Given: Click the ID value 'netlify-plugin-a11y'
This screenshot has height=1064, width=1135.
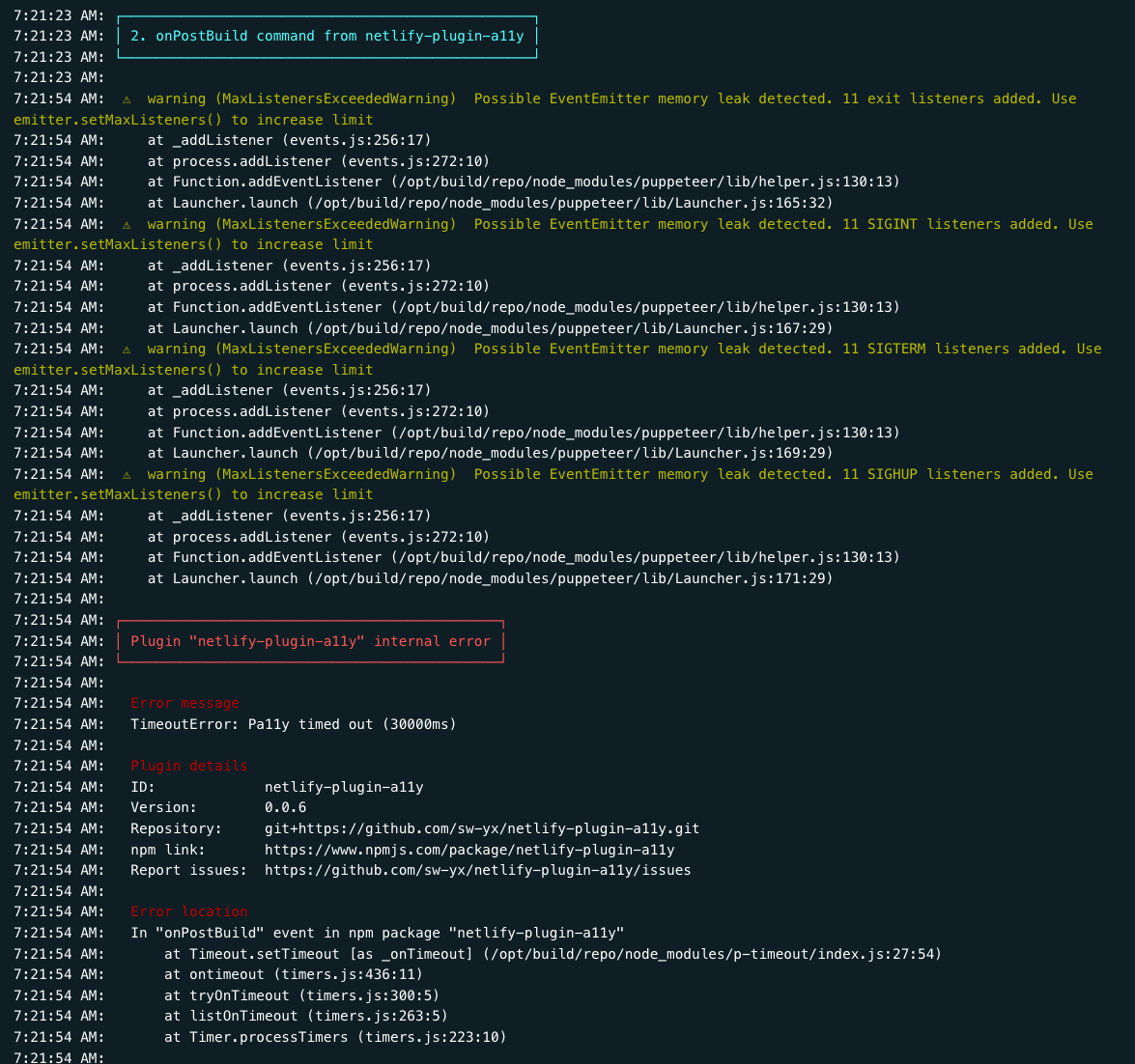Looking at the screenshot, I should pyautogui.click(x=344, y=787).
